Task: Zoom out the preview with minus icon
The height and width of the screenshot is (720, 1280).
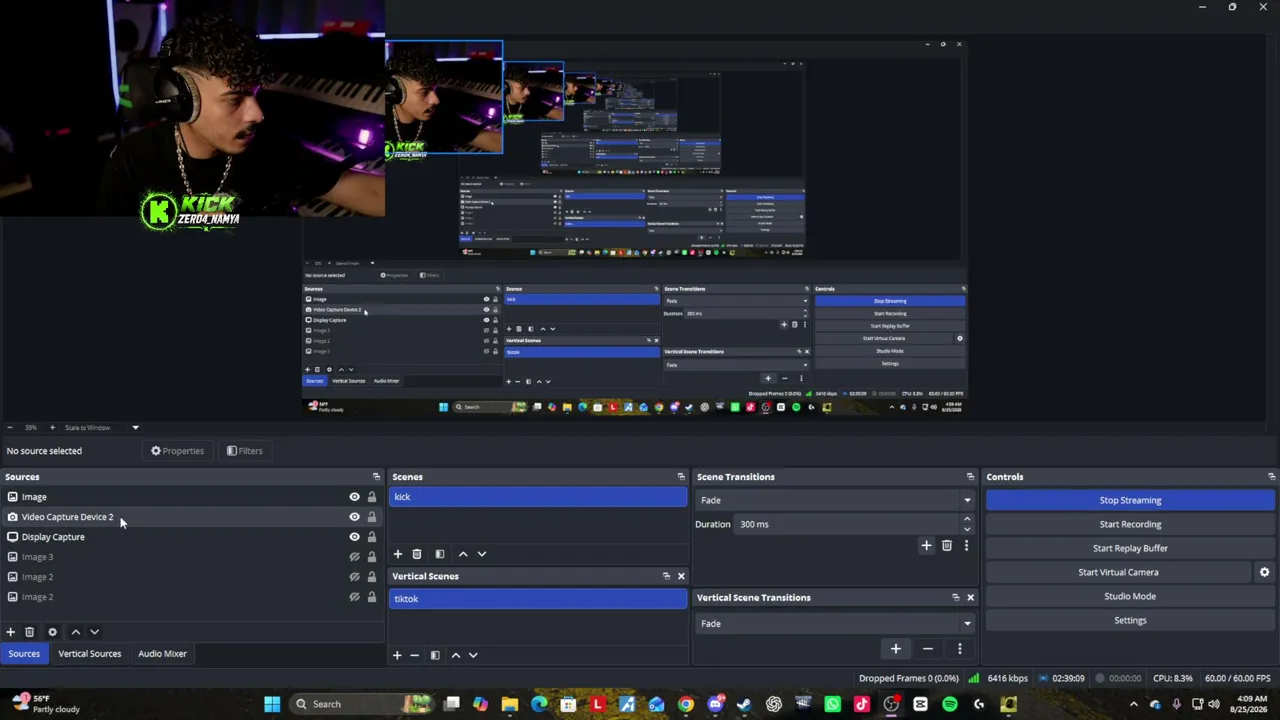Action: [10, 428]
